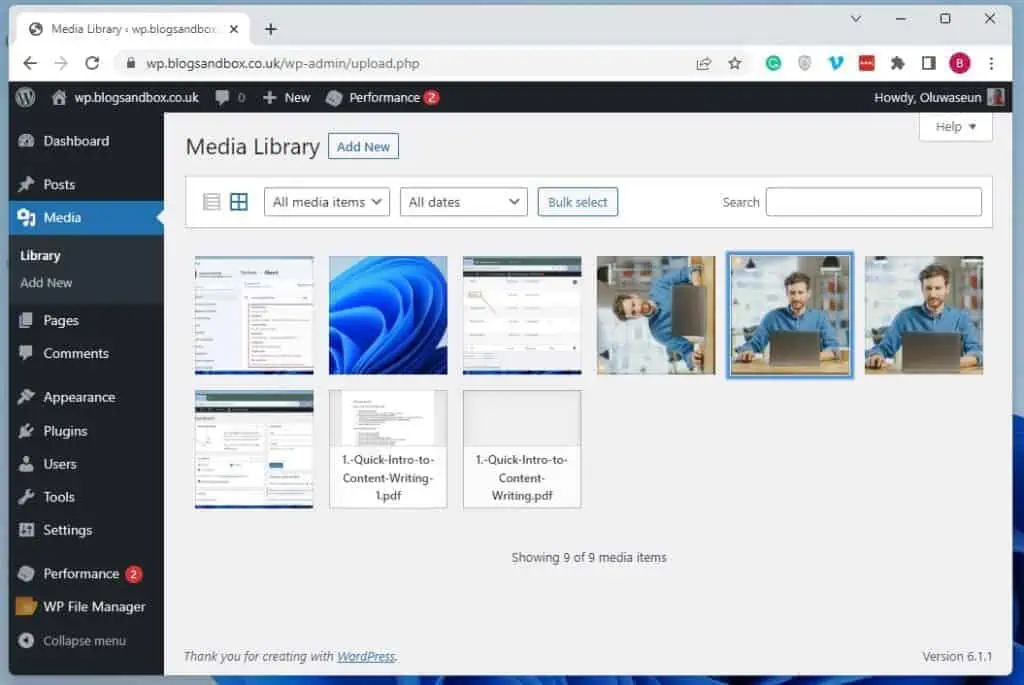Click the Plugins plug icon
1024x685 pixels.
(26, 431)
